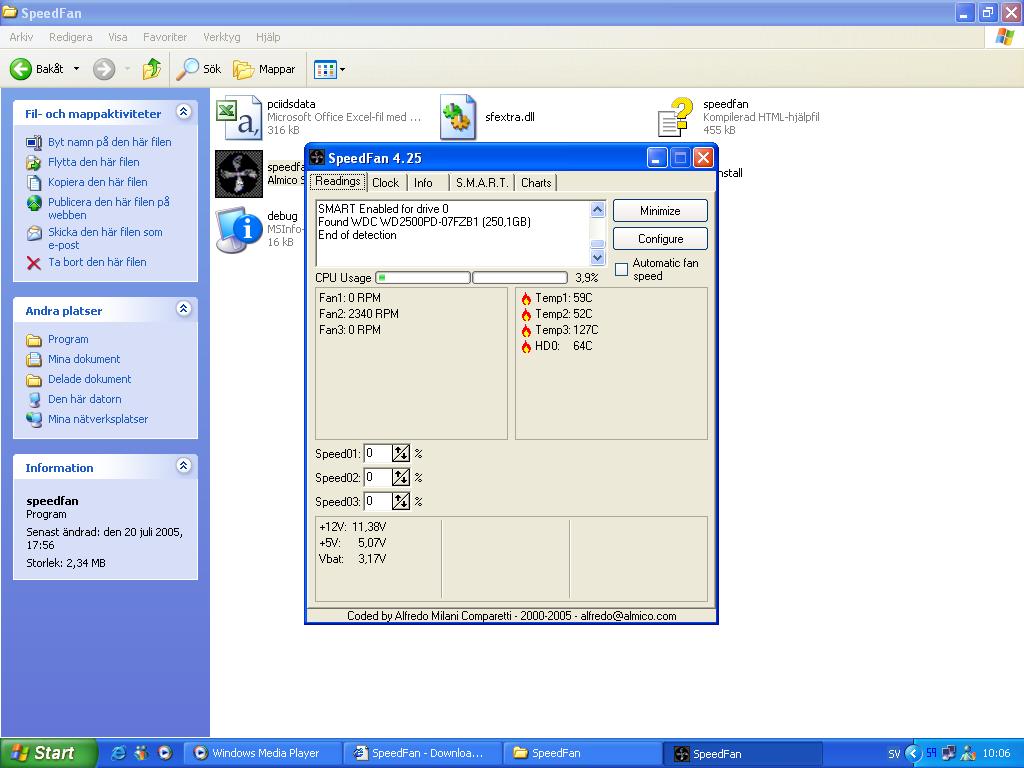Collapse Information panel
Image resolution: width=1024 pixels, height=768 pixels.
tap(184, 466)
